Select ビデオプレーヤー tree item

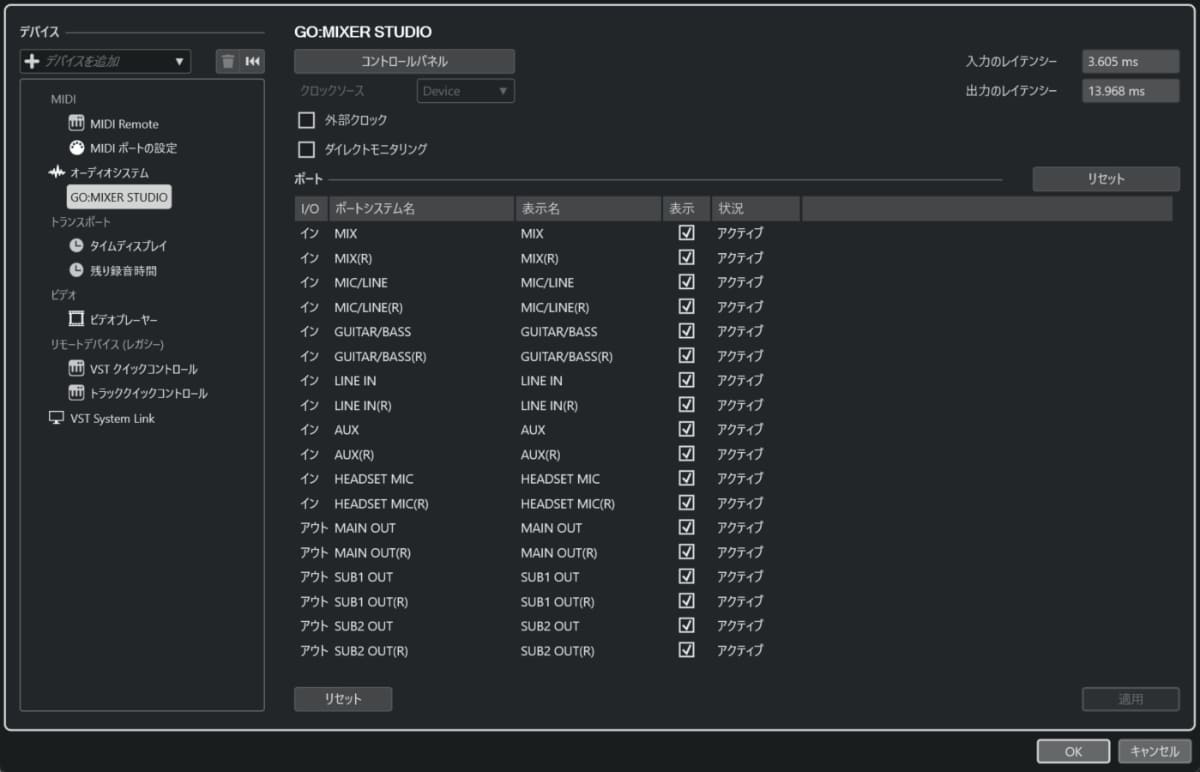point(124,320)
